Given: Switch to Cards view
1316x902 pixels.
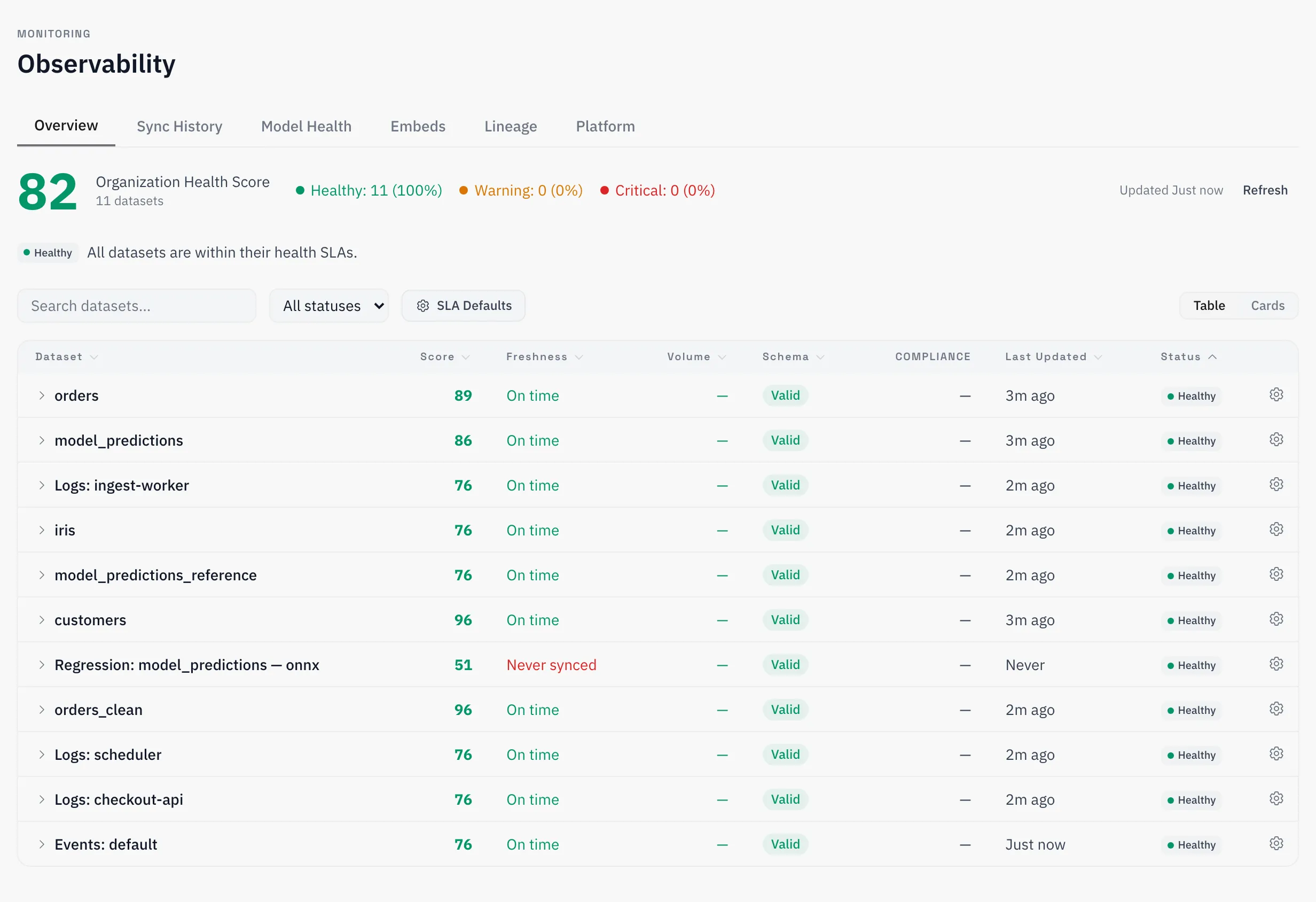Looking at the screenshot, I should tap(1267, 306).
